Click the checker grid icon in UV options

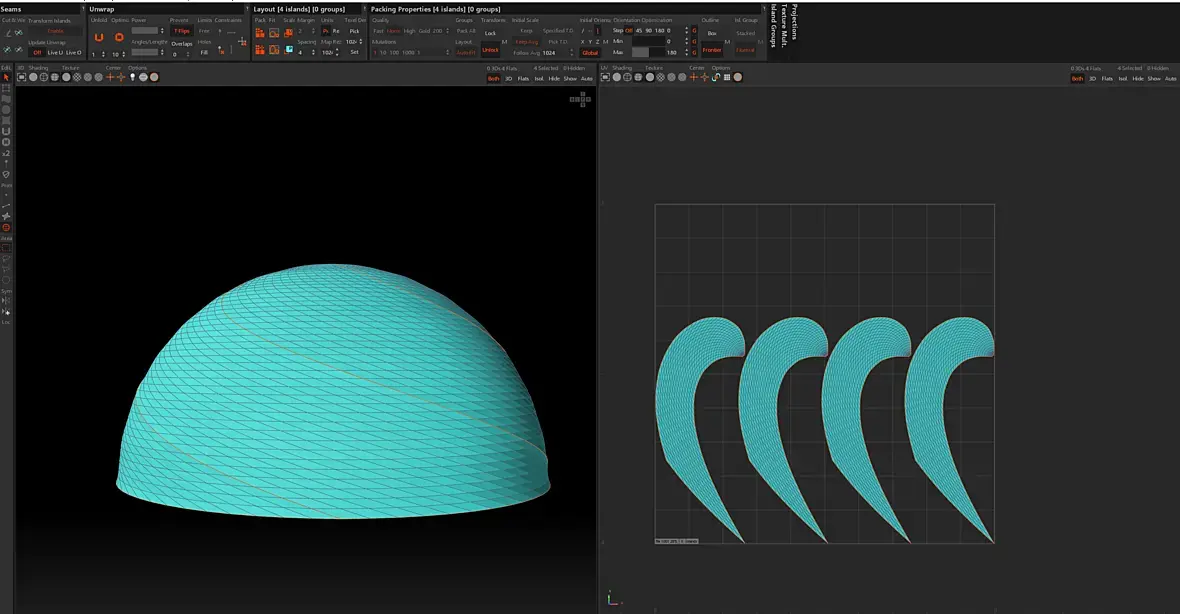pos(727,77)
